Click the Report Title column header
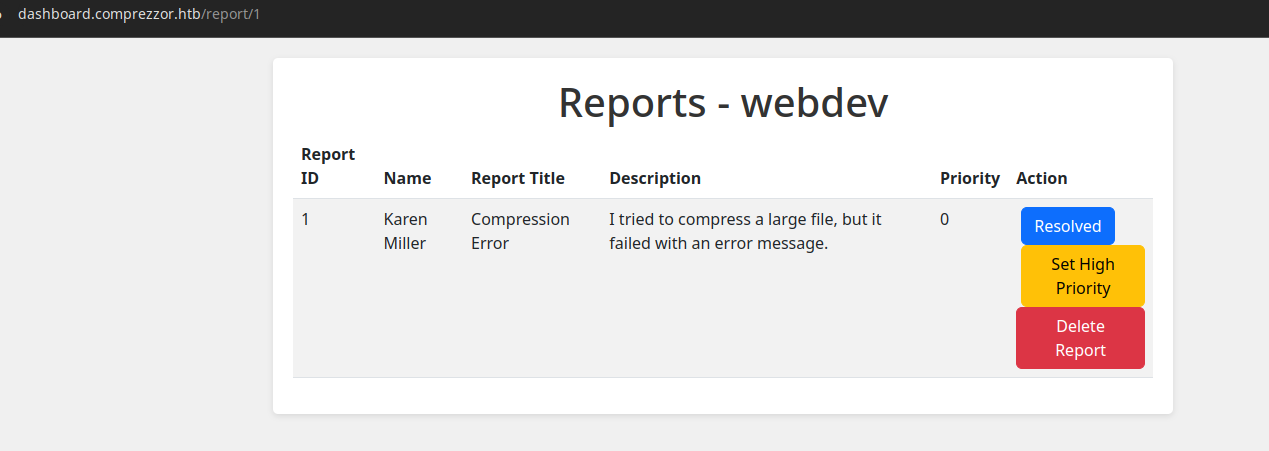The image size is (1269, 451). click(518, 178)
